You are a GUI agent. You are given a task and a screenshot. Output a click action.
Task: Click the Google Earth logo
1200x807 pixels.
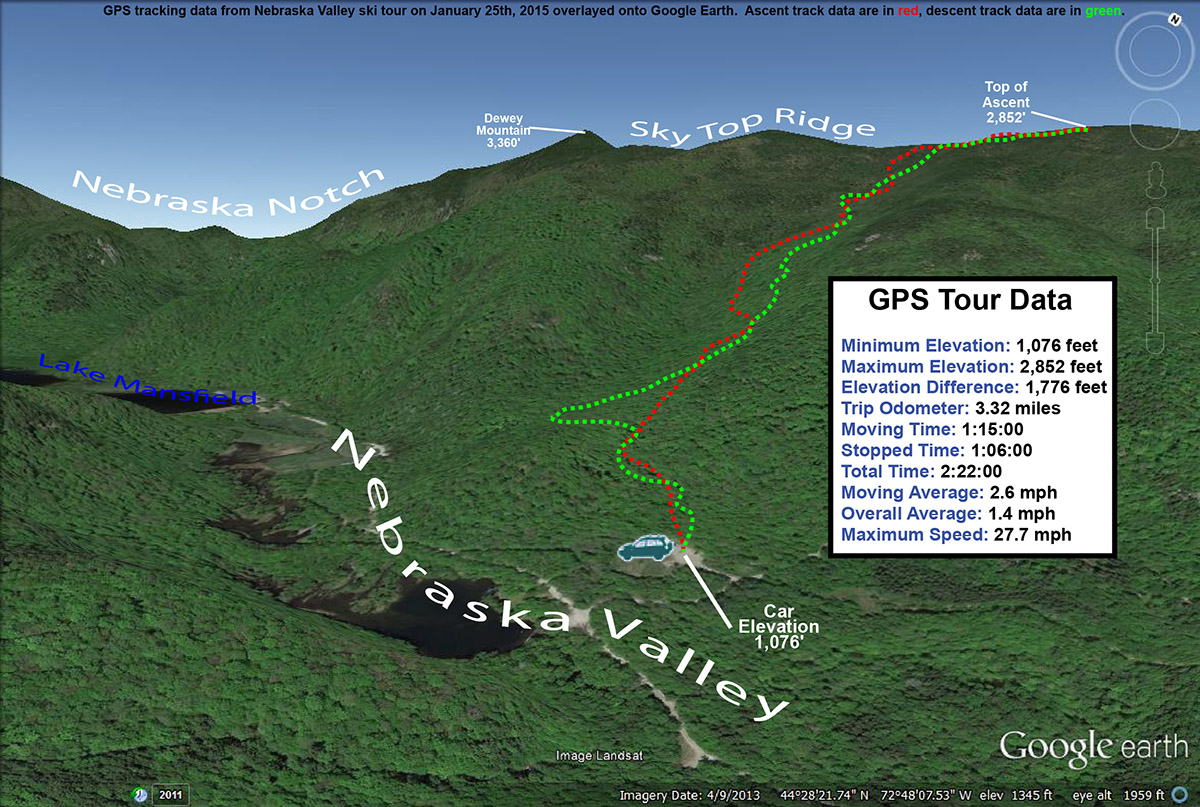[1093, 746]
